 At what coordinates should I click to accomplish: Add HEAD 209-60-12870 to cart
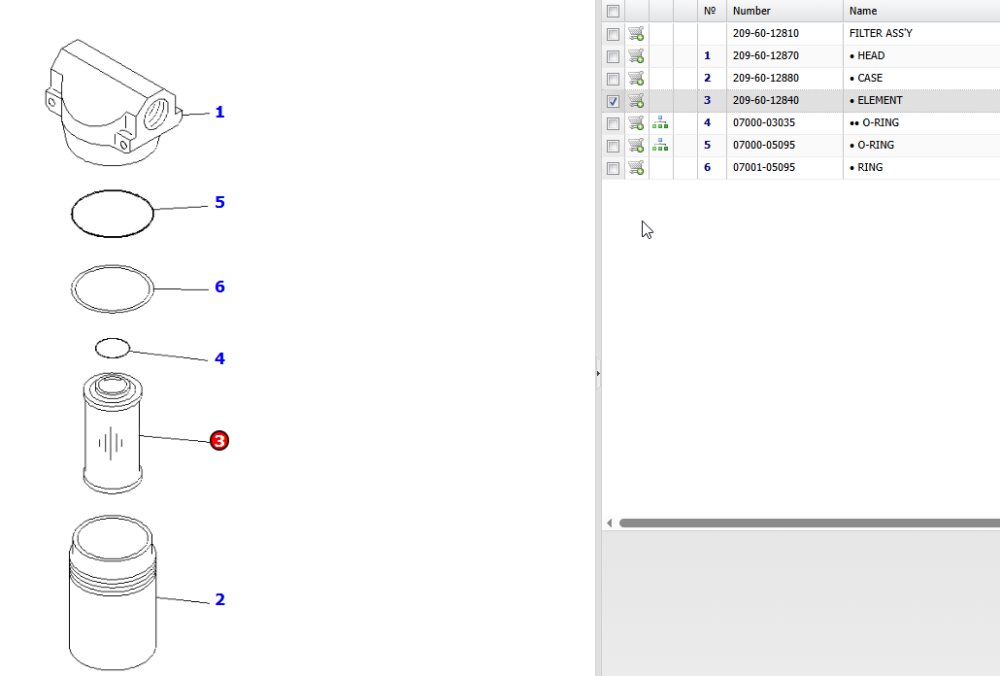pos(636,55)
